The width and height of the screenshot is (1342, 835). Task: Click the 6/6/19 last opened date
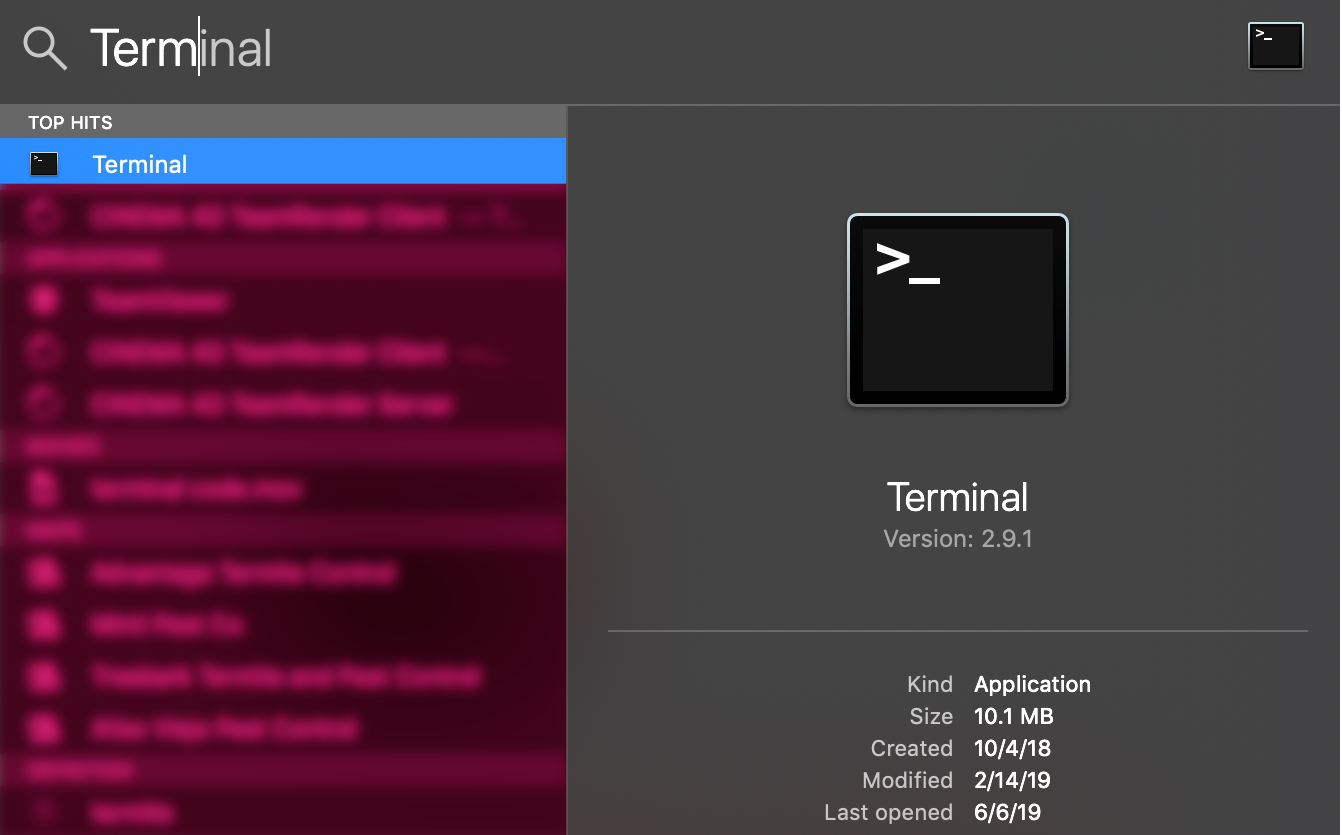tap(1008, 812)
